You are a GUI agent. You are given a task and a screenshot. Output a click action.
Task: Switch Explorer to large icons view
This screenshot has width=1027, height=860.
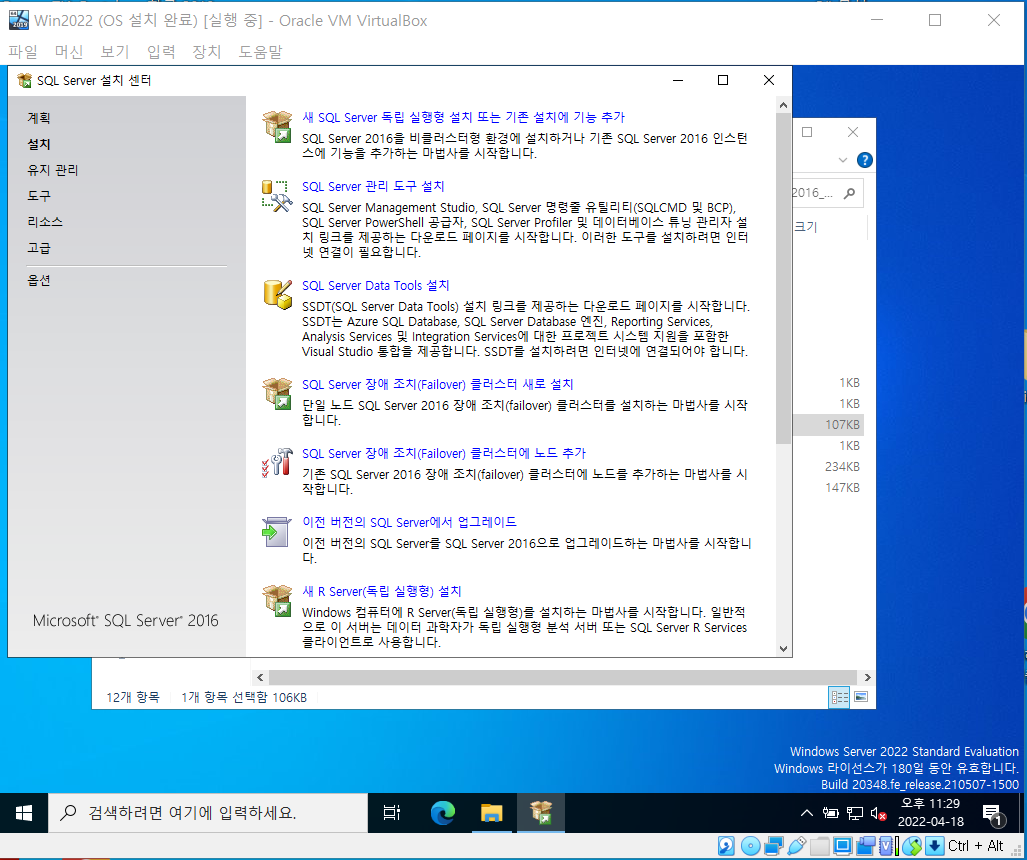click(x=861, y=696)
